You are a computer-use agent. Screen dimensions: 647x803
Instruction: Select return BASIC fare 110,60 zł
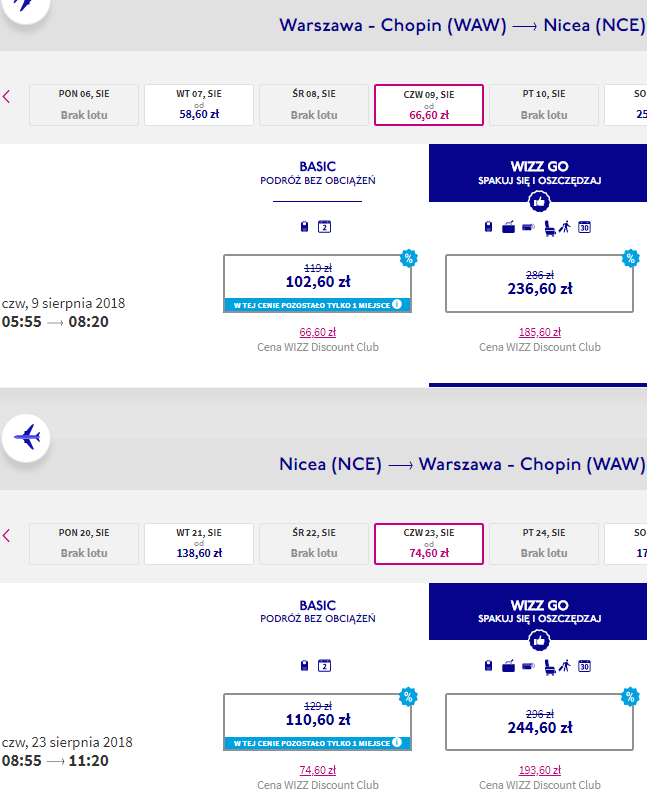pyautogui.click(x=318, y=722)
